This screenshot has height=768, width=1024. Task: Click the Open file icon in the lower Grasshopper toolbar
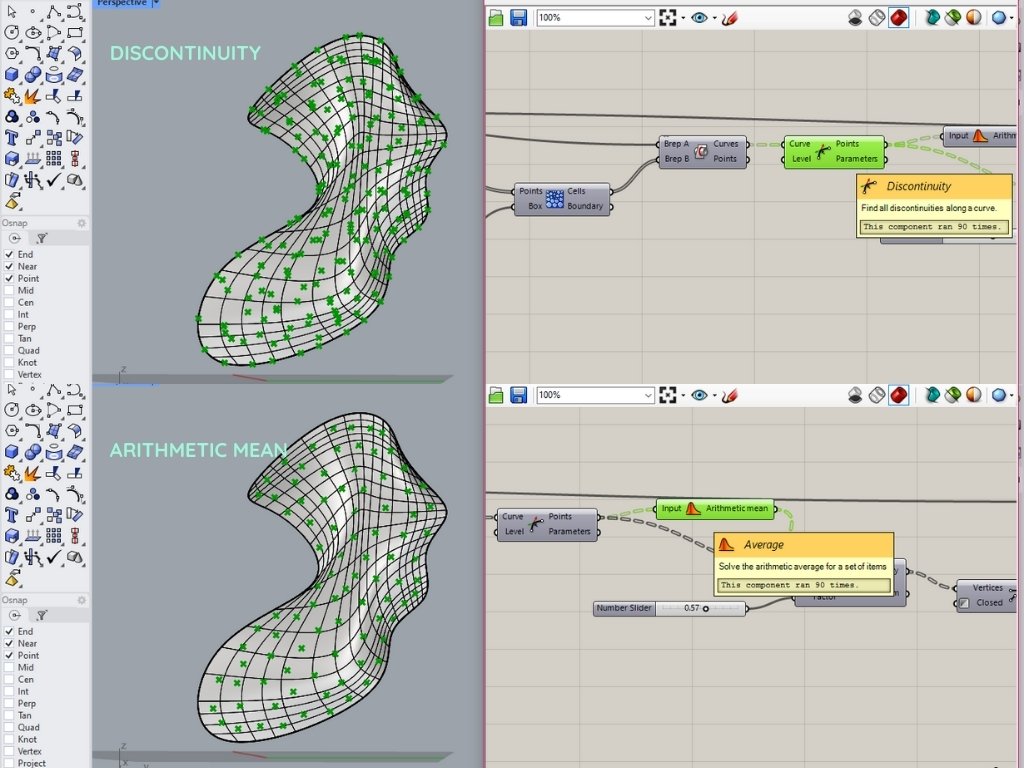tap(495, 395)
